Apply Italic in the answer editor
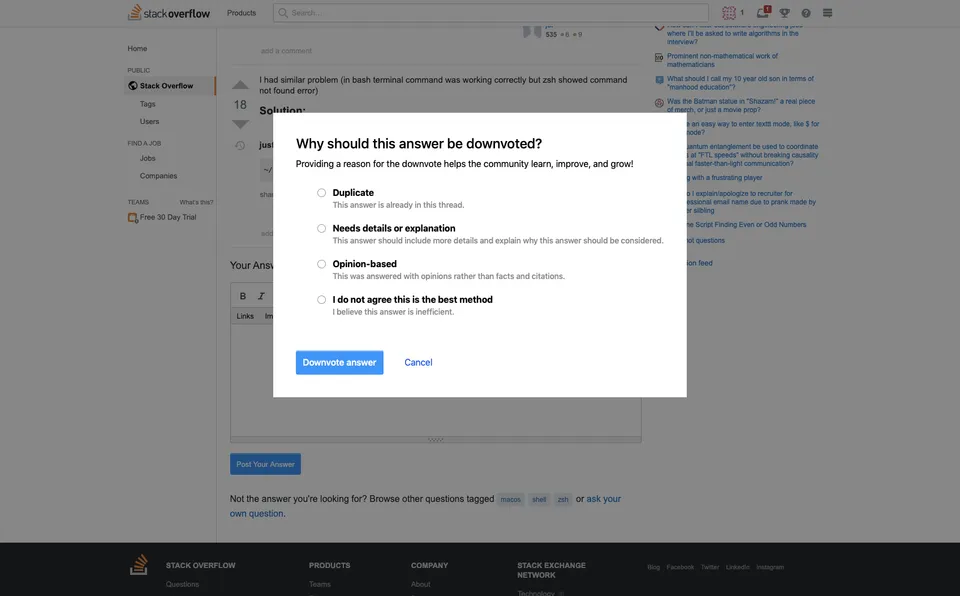Image resolution: width=960 pixels, height=596 pixels. [261, 296]
